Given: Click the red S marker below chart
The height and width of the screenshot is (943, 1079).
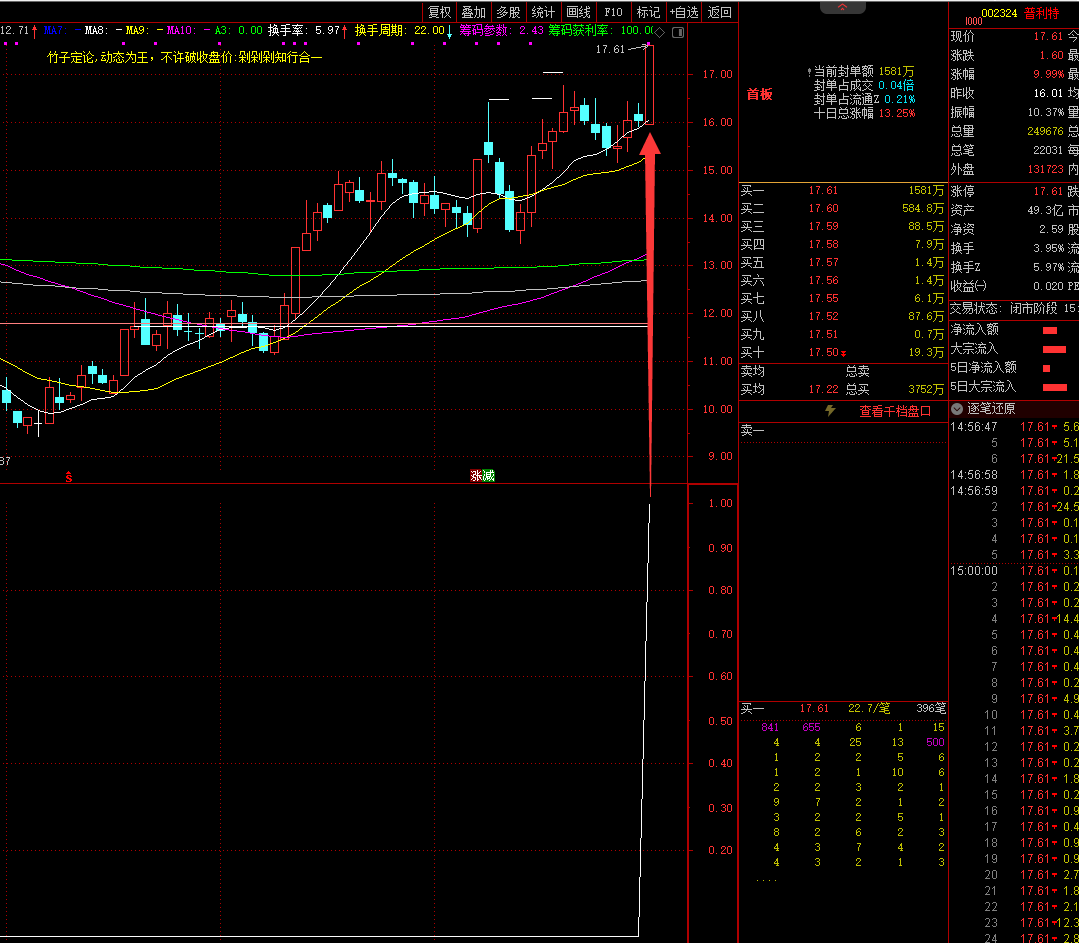Looking at the screenshot, I should (x=69, y=476).
